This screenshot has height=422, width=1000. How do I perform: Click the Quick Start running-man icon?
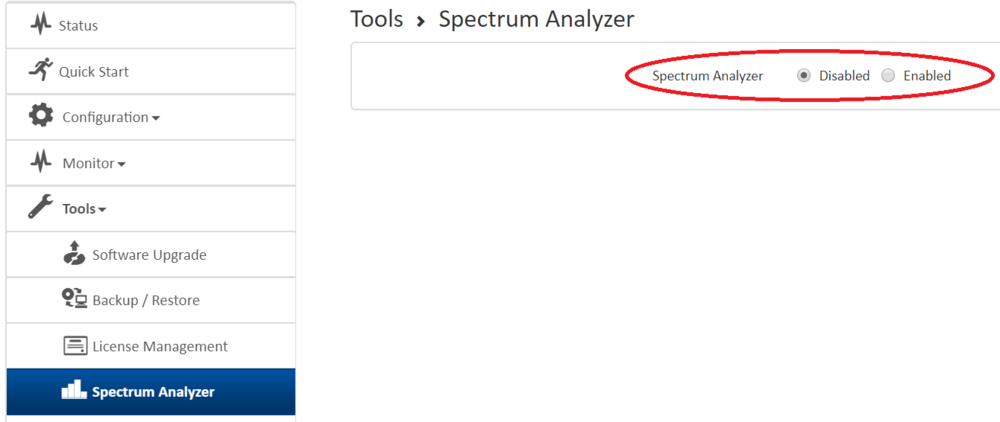pos(40,70)
